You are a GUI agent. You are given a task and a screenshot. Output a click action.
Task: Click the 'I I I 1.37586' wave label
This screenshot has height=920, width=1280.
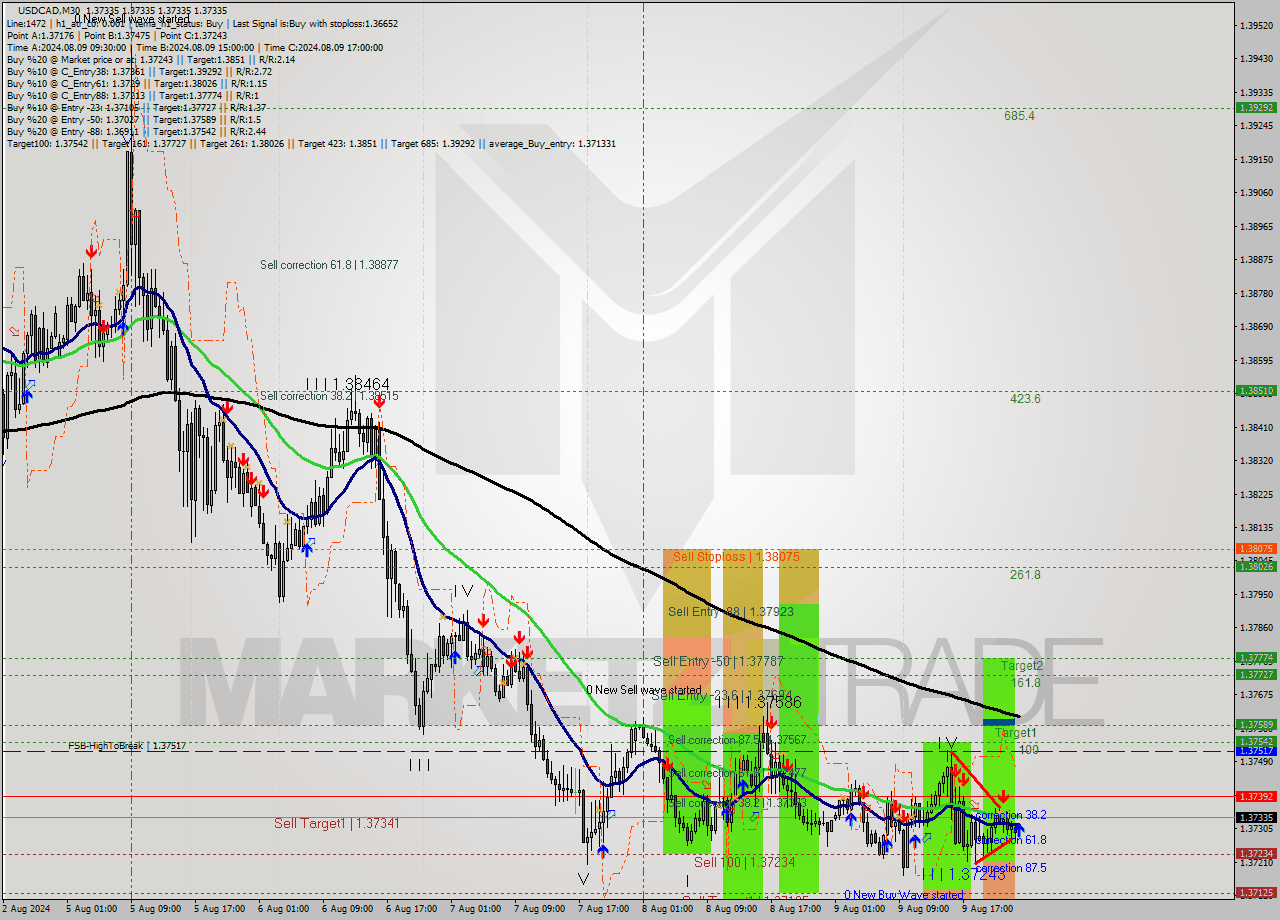click(x=759, y=703)
